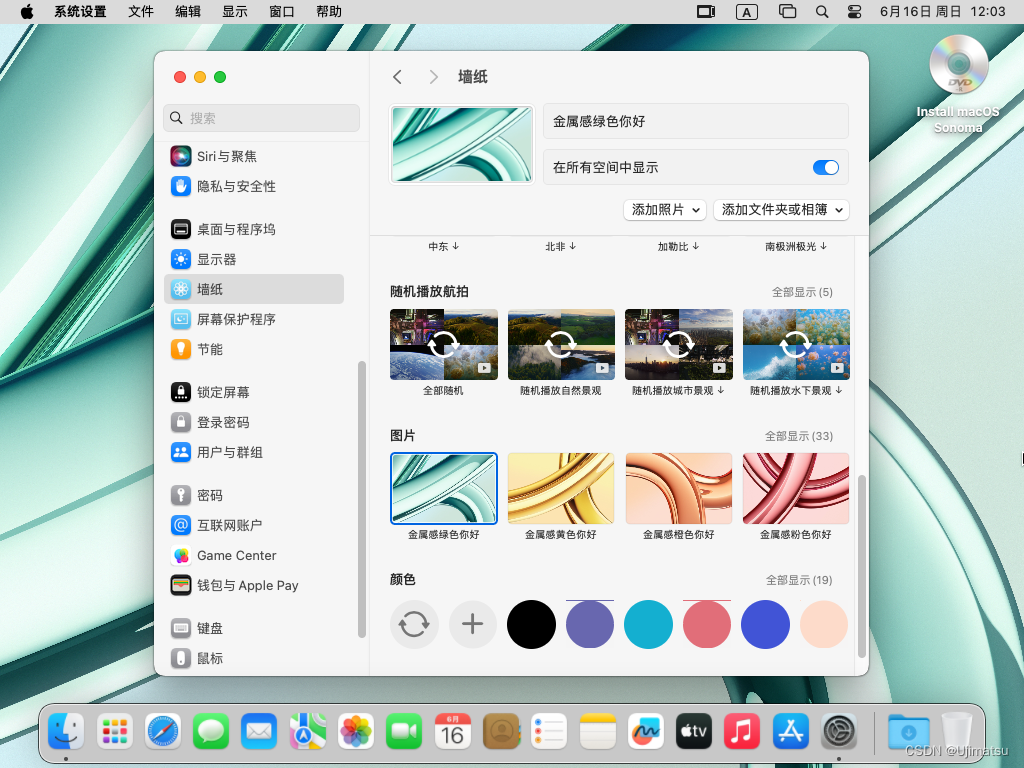Screen dimensions: 1024x768
Task: Click 全部显示 (19) for 颜色
Action: (799, 580)
